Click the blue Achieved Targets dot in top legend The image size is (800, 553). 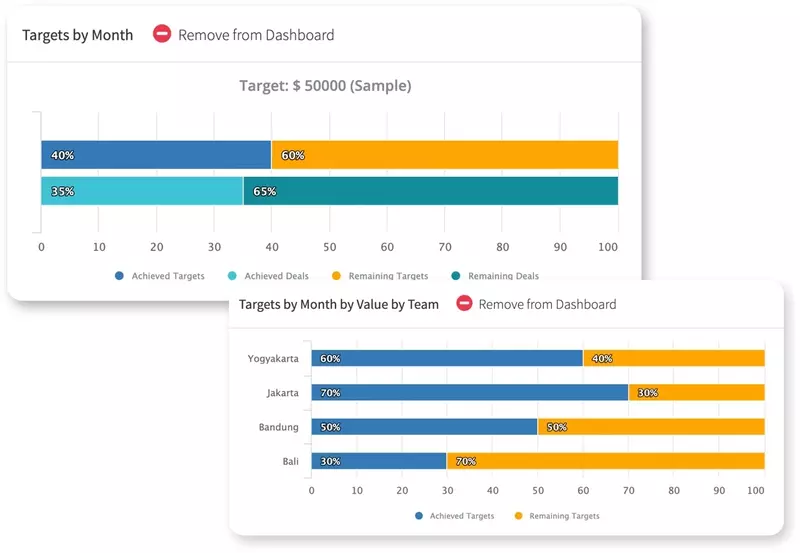pos(119,275)
